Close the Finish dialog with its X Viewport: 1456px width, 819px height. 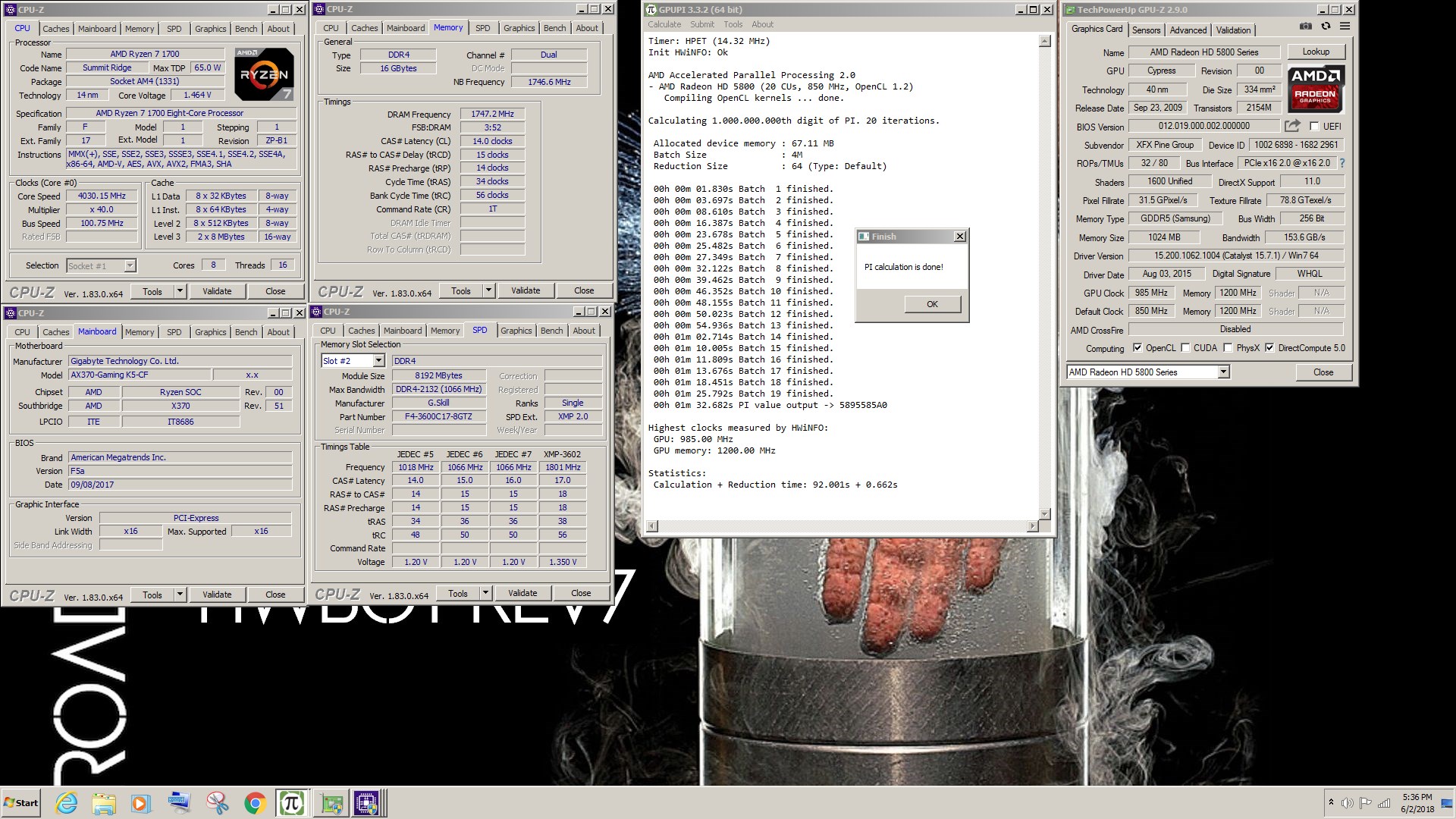(959, 237)
